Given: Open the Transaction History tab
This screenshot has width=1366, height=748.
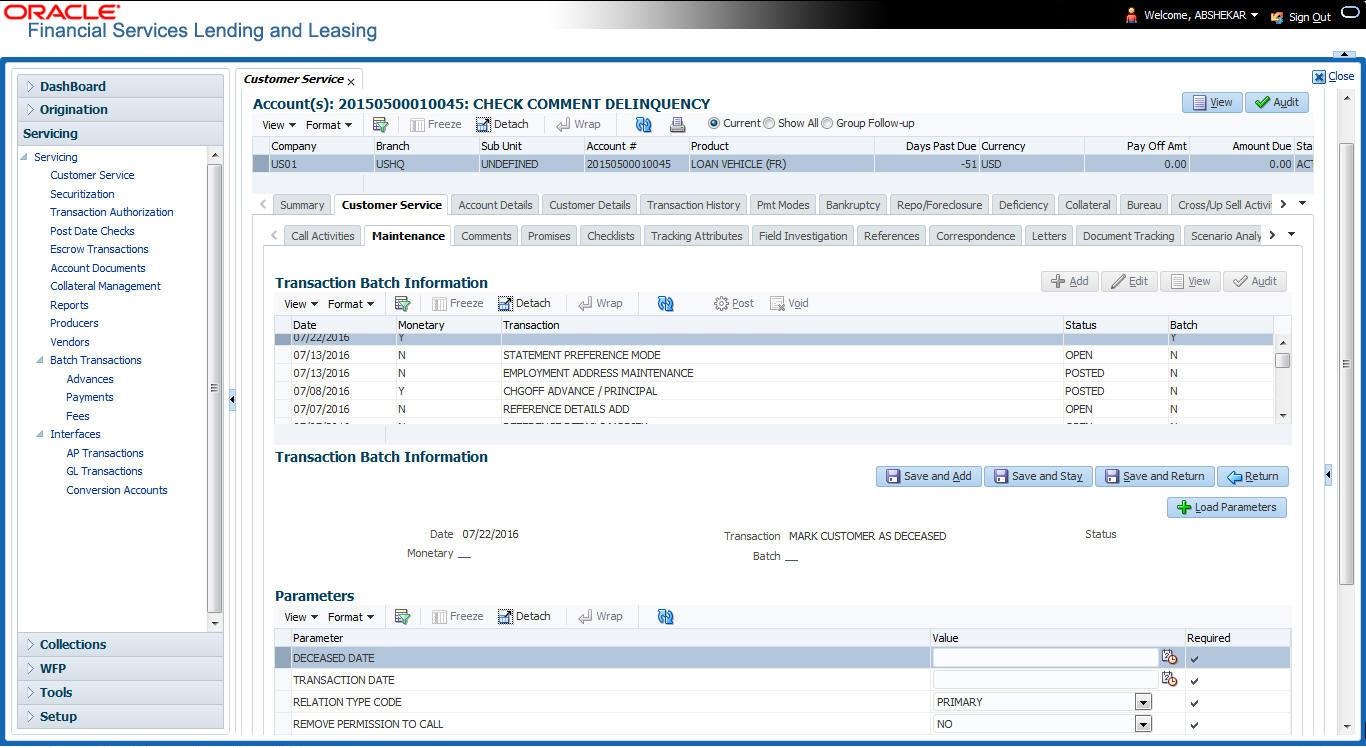Looking at the screenshot, I should coord(693,205).
